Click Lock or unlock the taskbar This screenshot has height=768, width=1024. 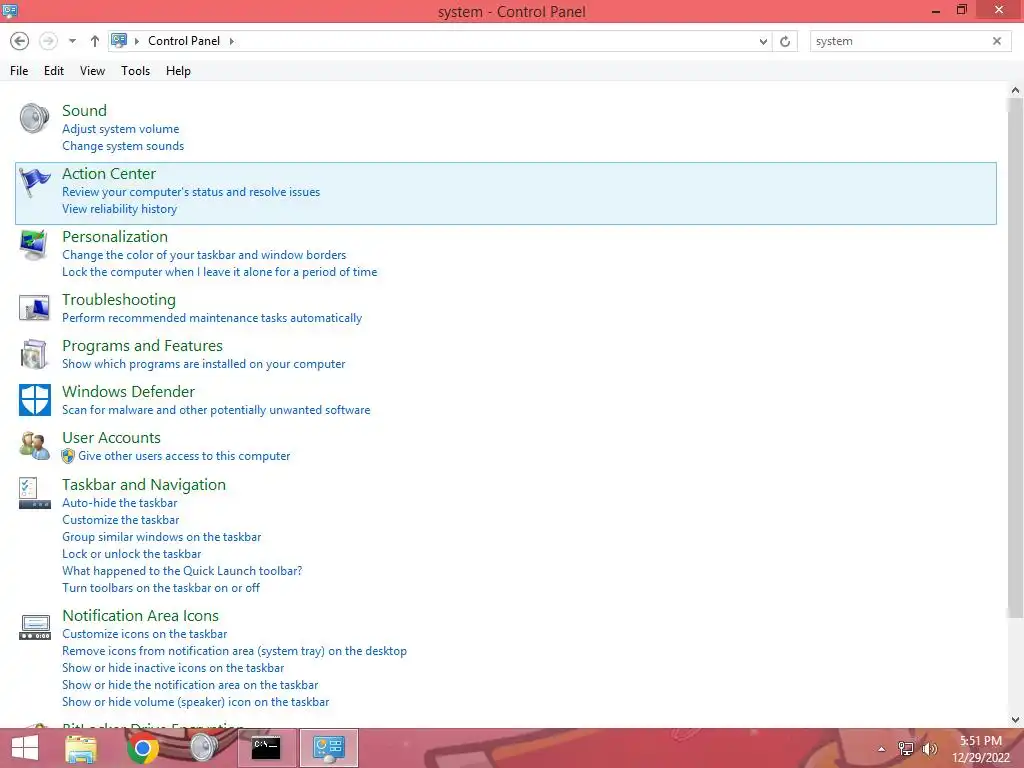(x=131, y=554)
